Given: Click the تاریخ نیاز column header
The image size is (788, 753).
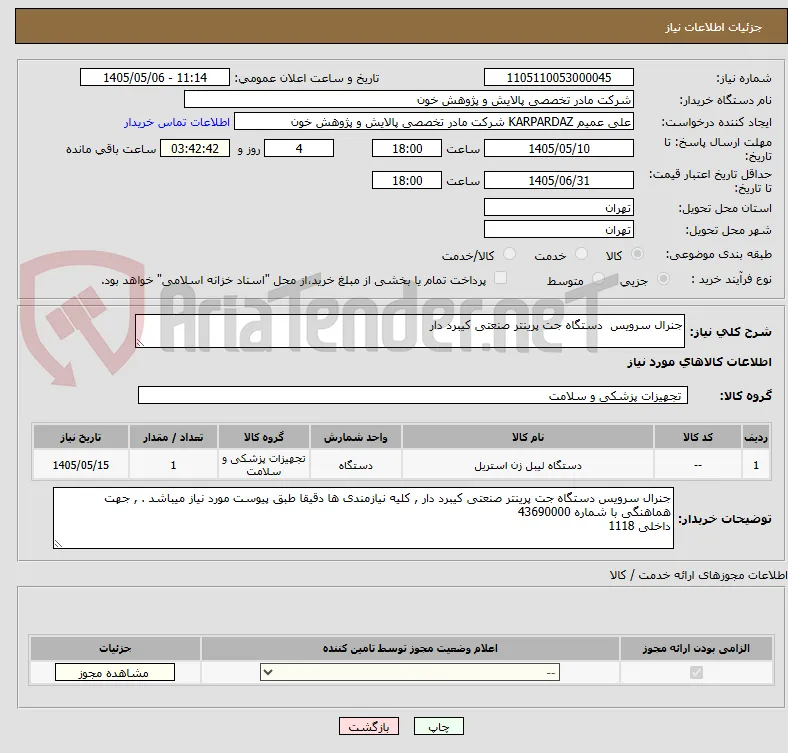Looking at the screenshot, I should coord(80,437).
